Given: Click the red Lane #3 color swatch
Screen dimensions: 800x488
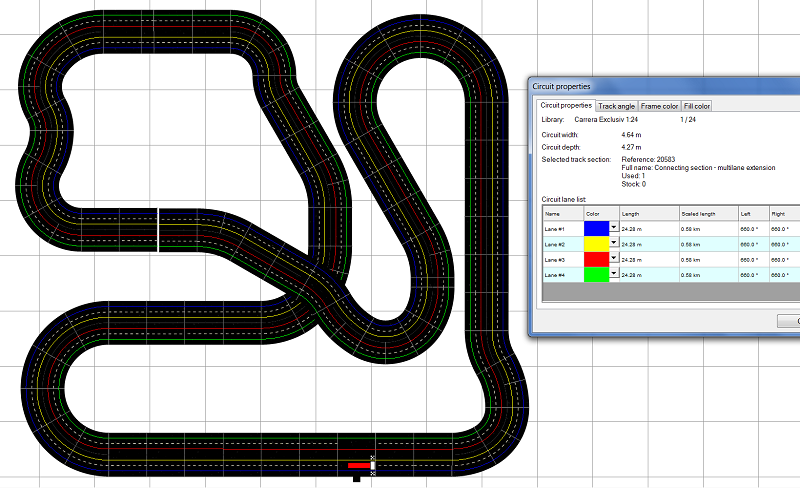Looking at the screenshot, I should pyautogui.click(x=596, y=259).
